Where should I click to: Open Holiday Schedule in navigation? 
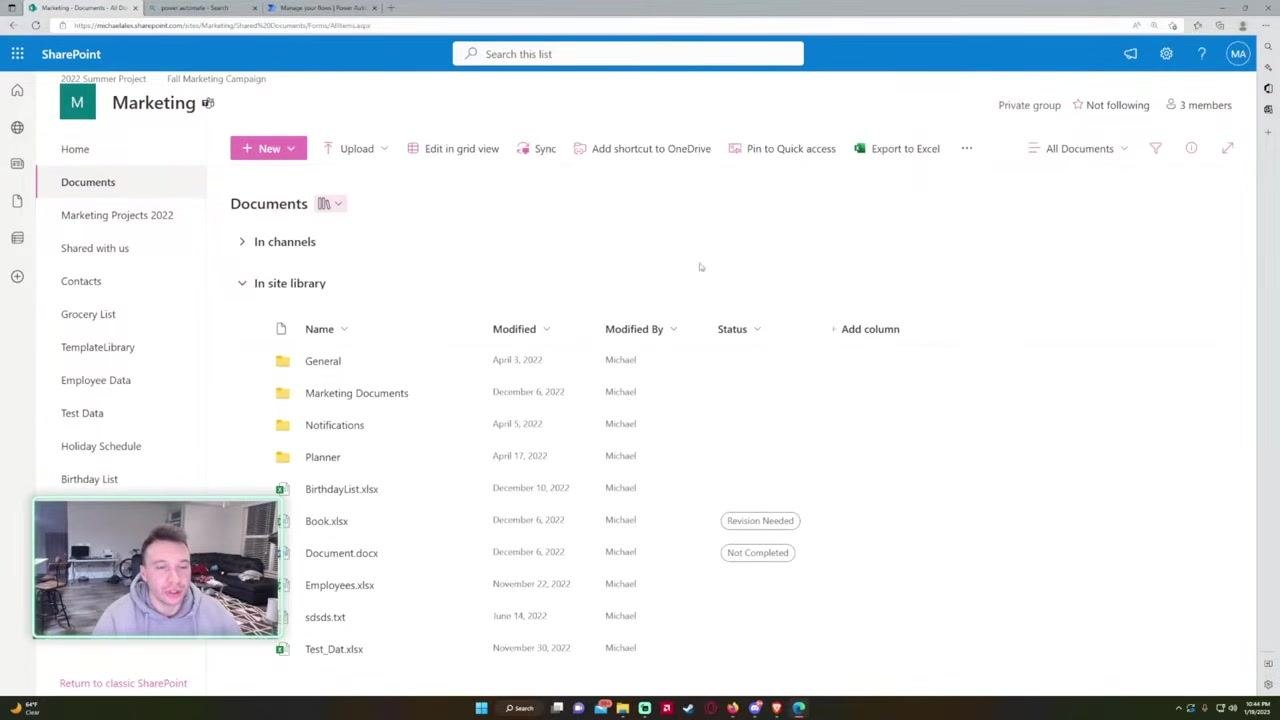pyautogui.click(x=101, y=446)
